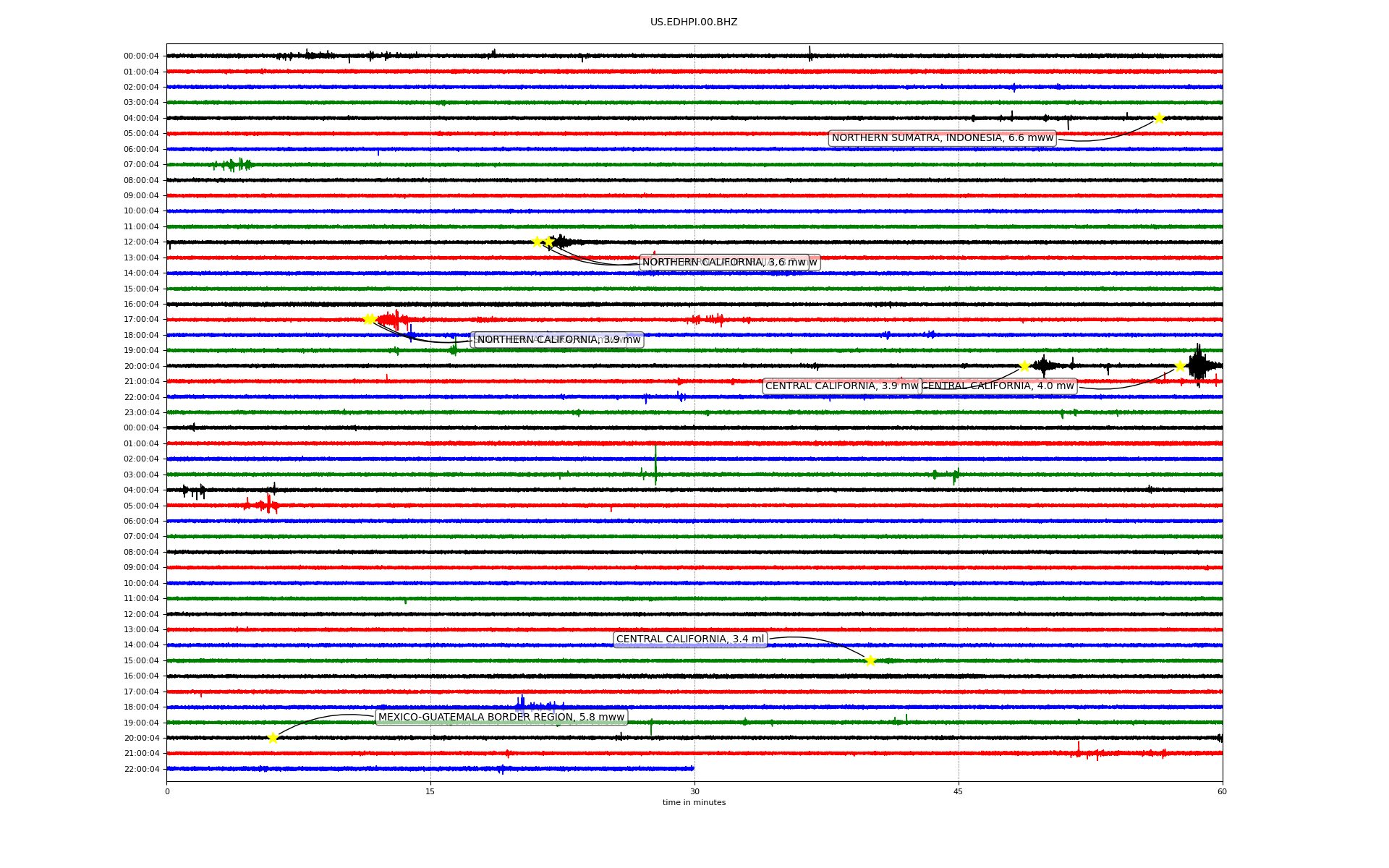Click the 15 tick on the x-axis
This screenshot has height=868, width=1389.
click(x=430, y=791)
